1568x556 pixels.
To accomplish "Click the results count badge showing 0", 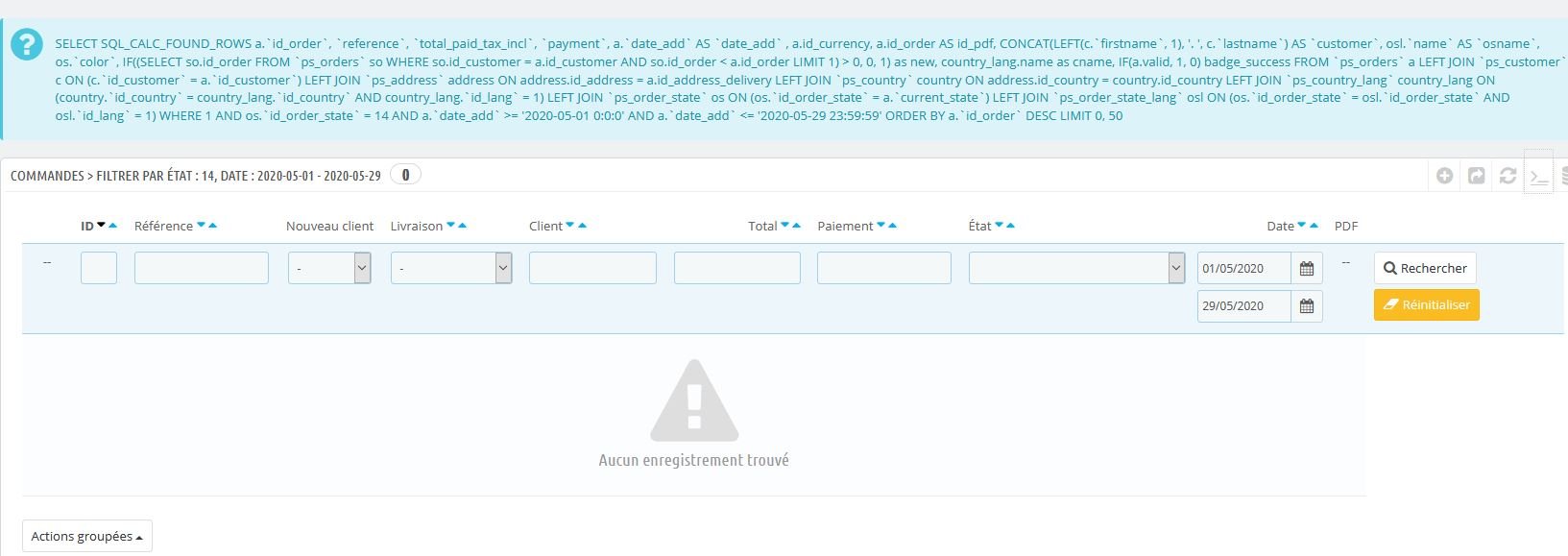I will click(405, 175).
